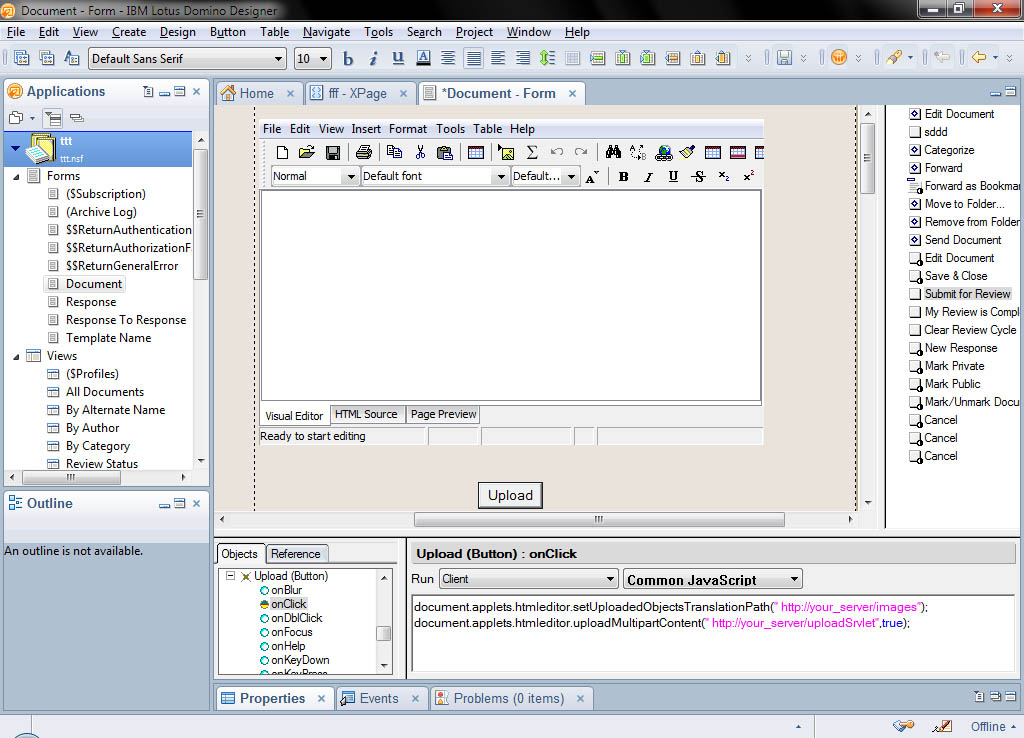1024x738 pixels.
Task: Click the editor Underline U button
Action: pyautogui.click(x=673, y=176)
